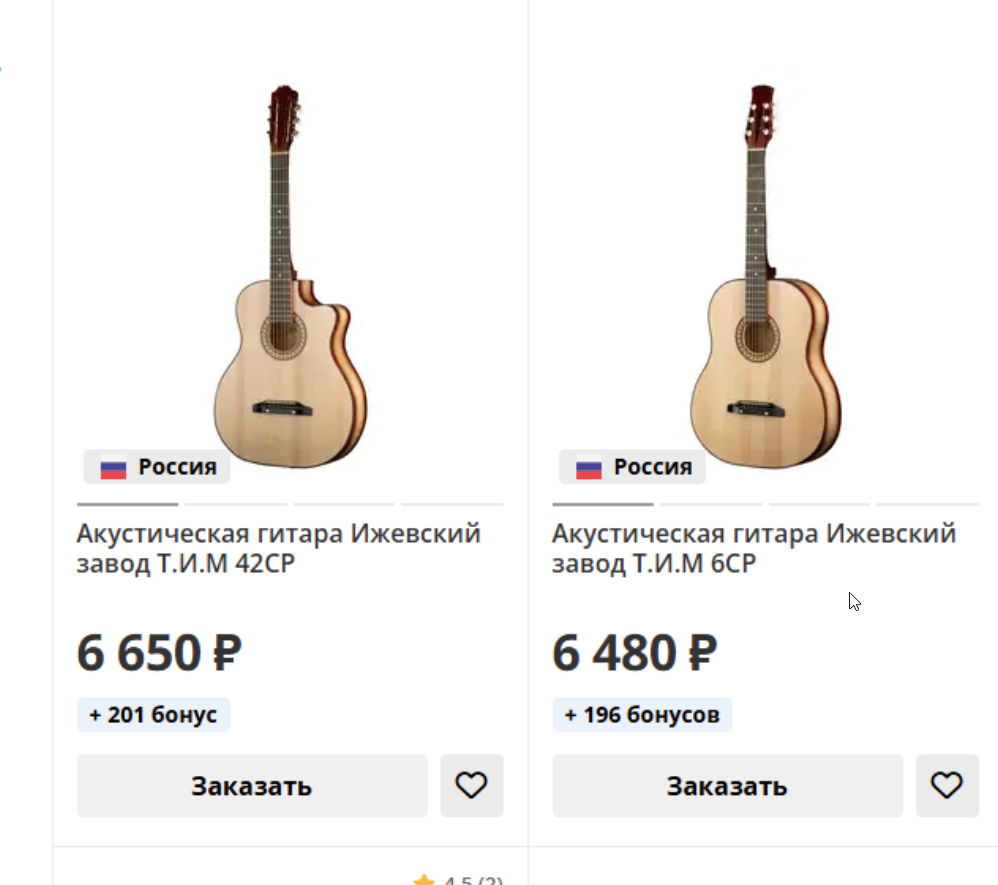Select third image indicator on 6CP card
Viewport: 998px width, 885px height.
point(819,504)
